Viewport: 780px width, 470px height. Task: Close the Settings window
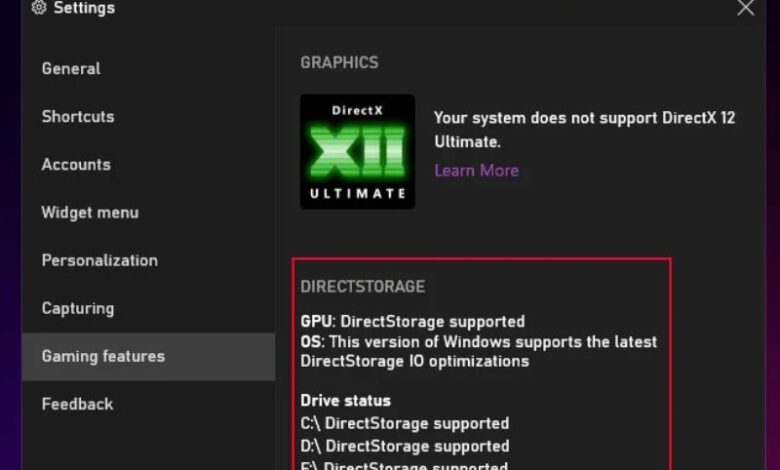746,7
